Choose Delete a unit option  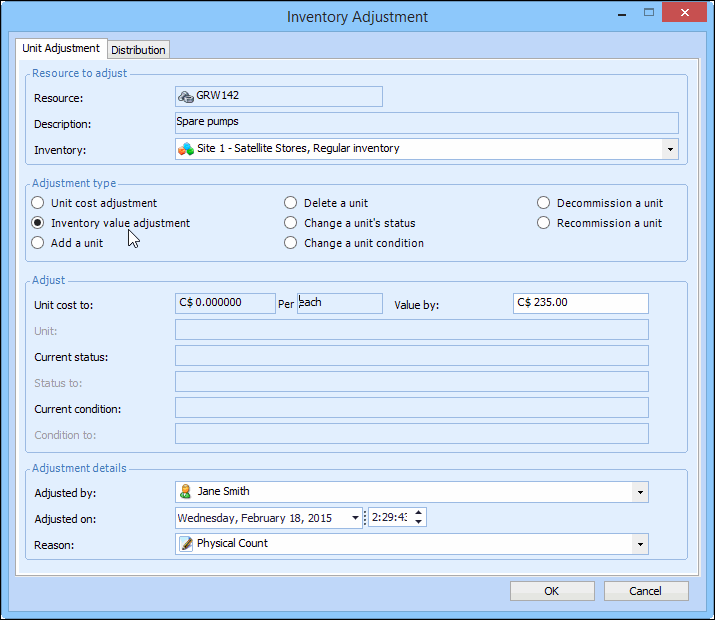(x=291, y=203)
